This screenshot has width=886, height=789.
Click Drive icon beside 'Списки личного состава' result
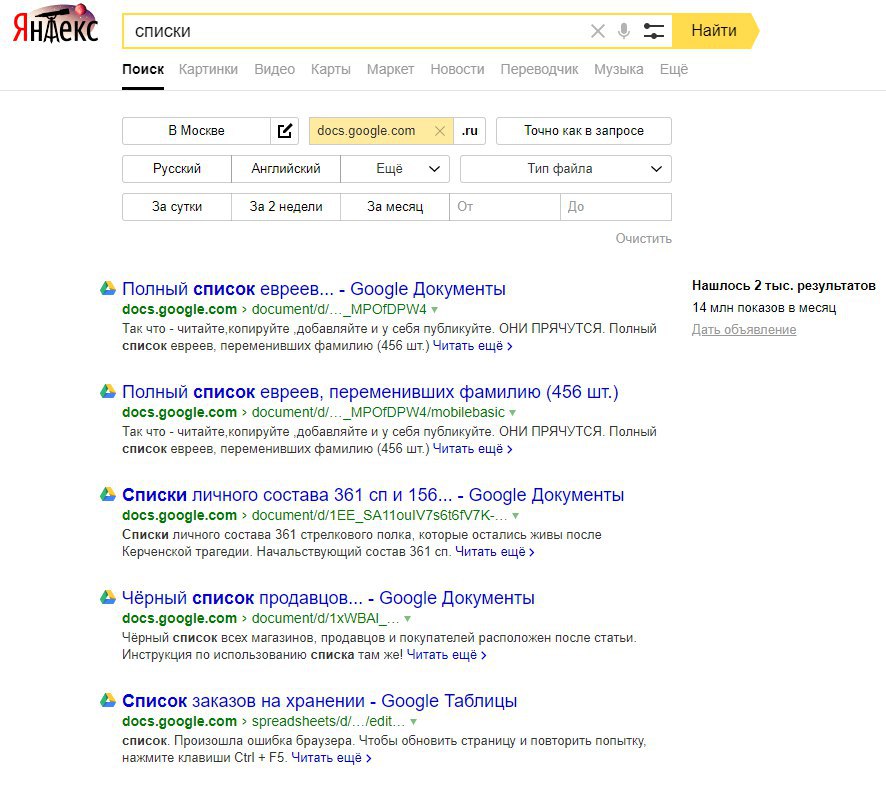[108, 493]
